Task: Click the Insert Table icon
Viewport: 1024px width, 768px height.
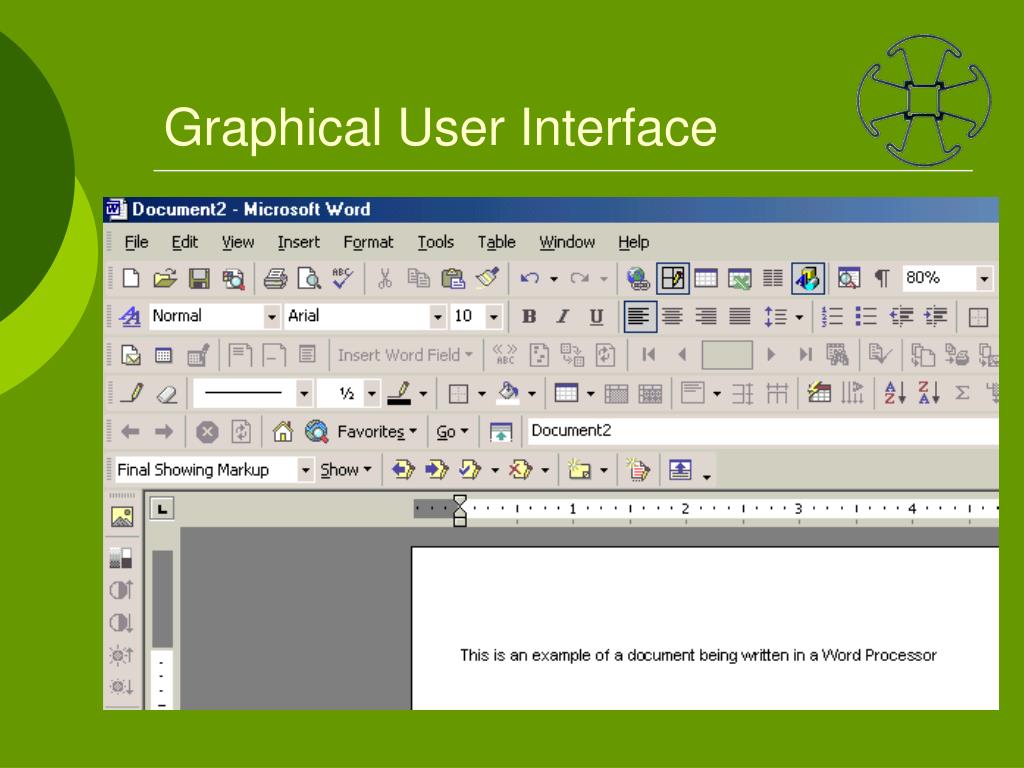Action: point(706,279)
